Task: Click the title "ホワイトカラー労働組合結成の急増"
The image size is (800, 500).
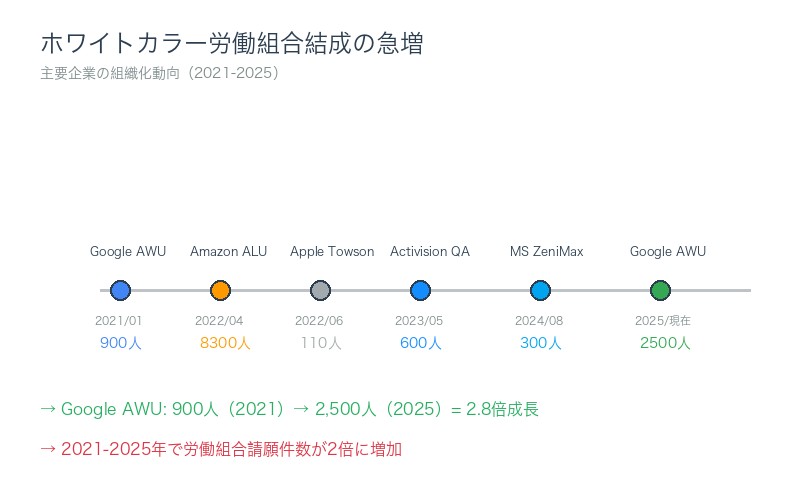Action: tap(231, 44)
